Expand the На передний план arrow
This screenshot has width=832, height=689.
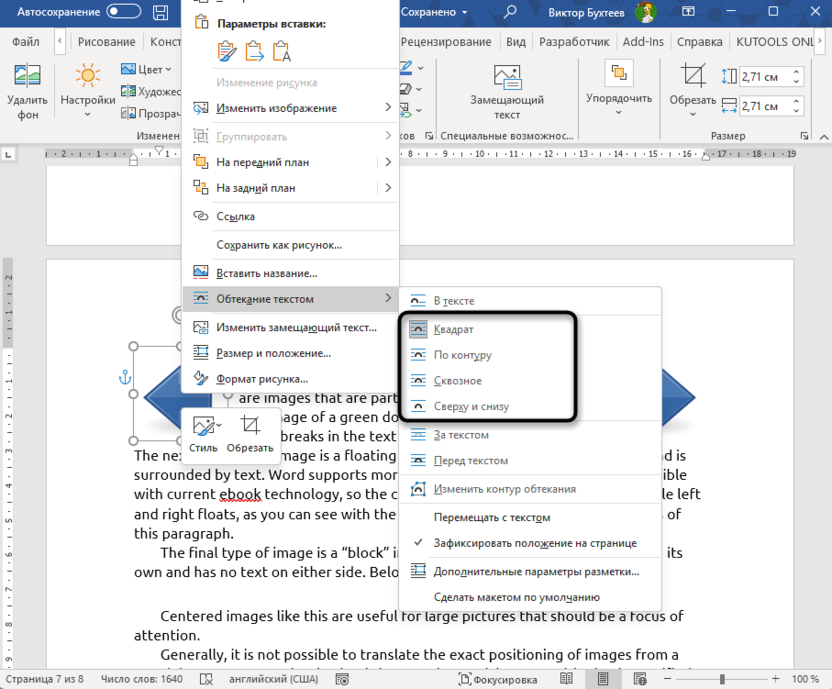(x=388, y=162)
